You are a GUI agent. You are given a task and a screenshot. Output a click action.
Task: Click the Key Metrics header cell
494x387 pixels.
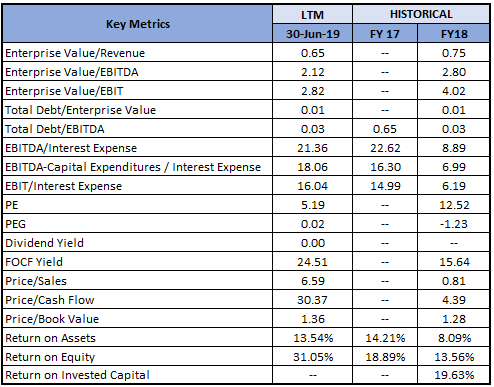tap(138, 24)
